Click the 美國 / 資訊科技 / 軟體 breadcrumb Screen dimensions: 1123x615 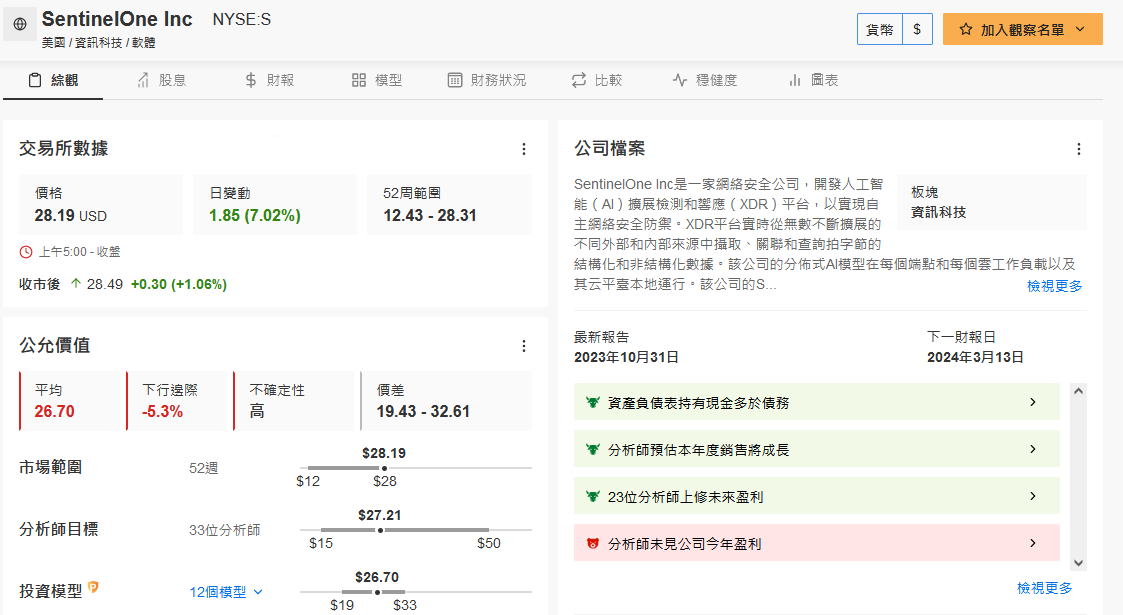coord(98,43)
